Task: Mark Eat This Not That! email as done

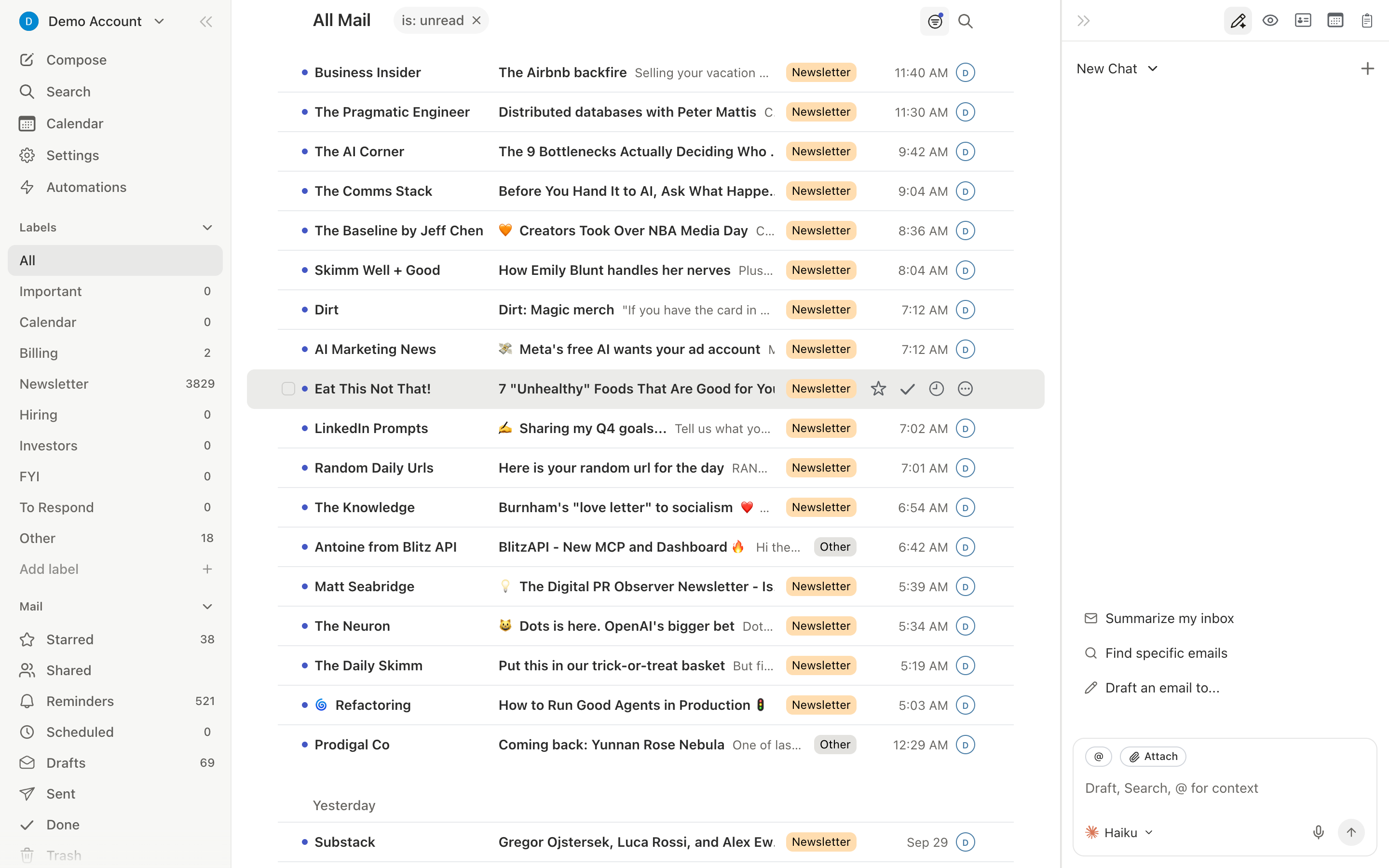Action: [907, 389]
